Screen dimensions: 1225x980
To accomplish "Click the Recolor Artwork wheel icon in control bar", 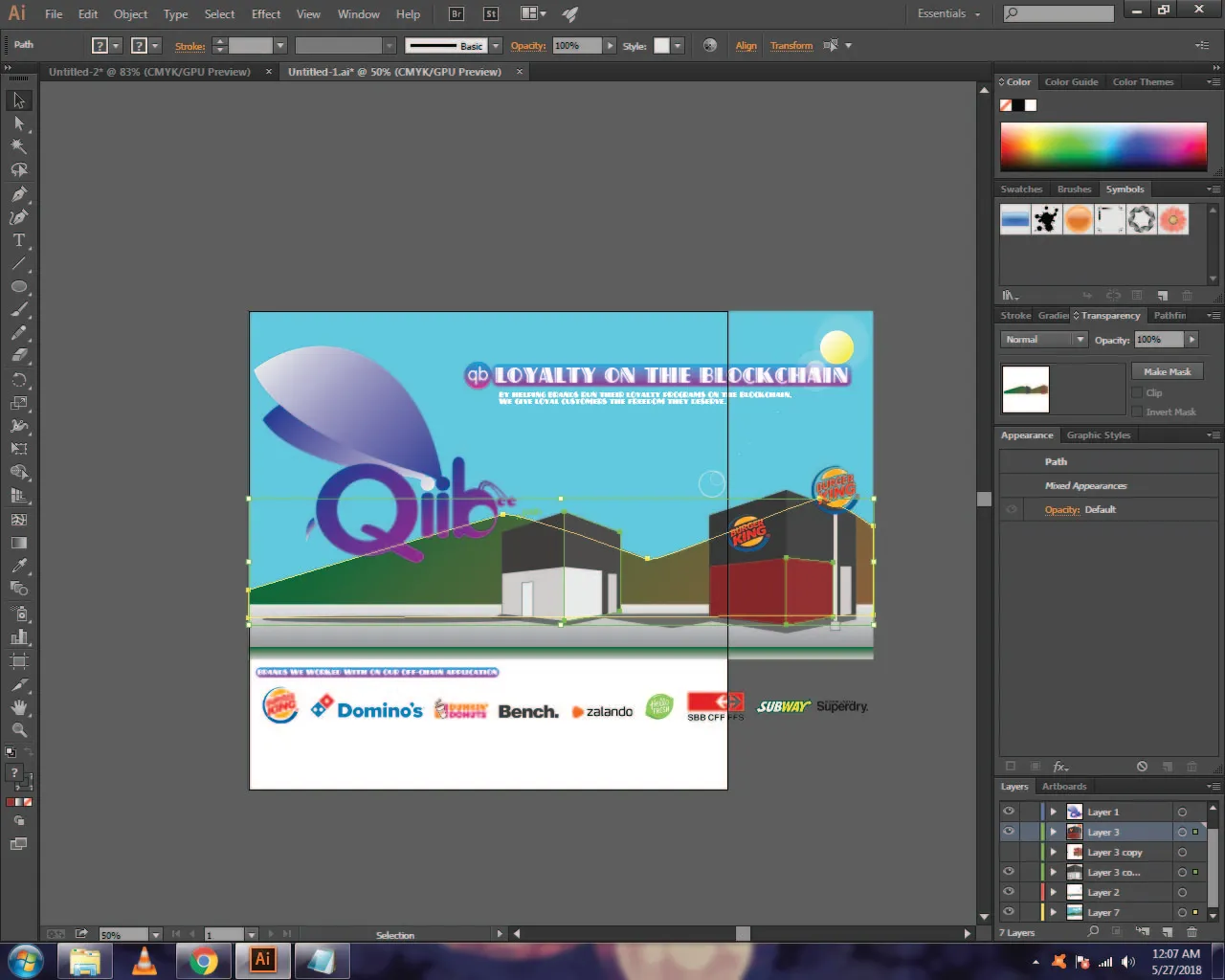I will pos(709,45).
